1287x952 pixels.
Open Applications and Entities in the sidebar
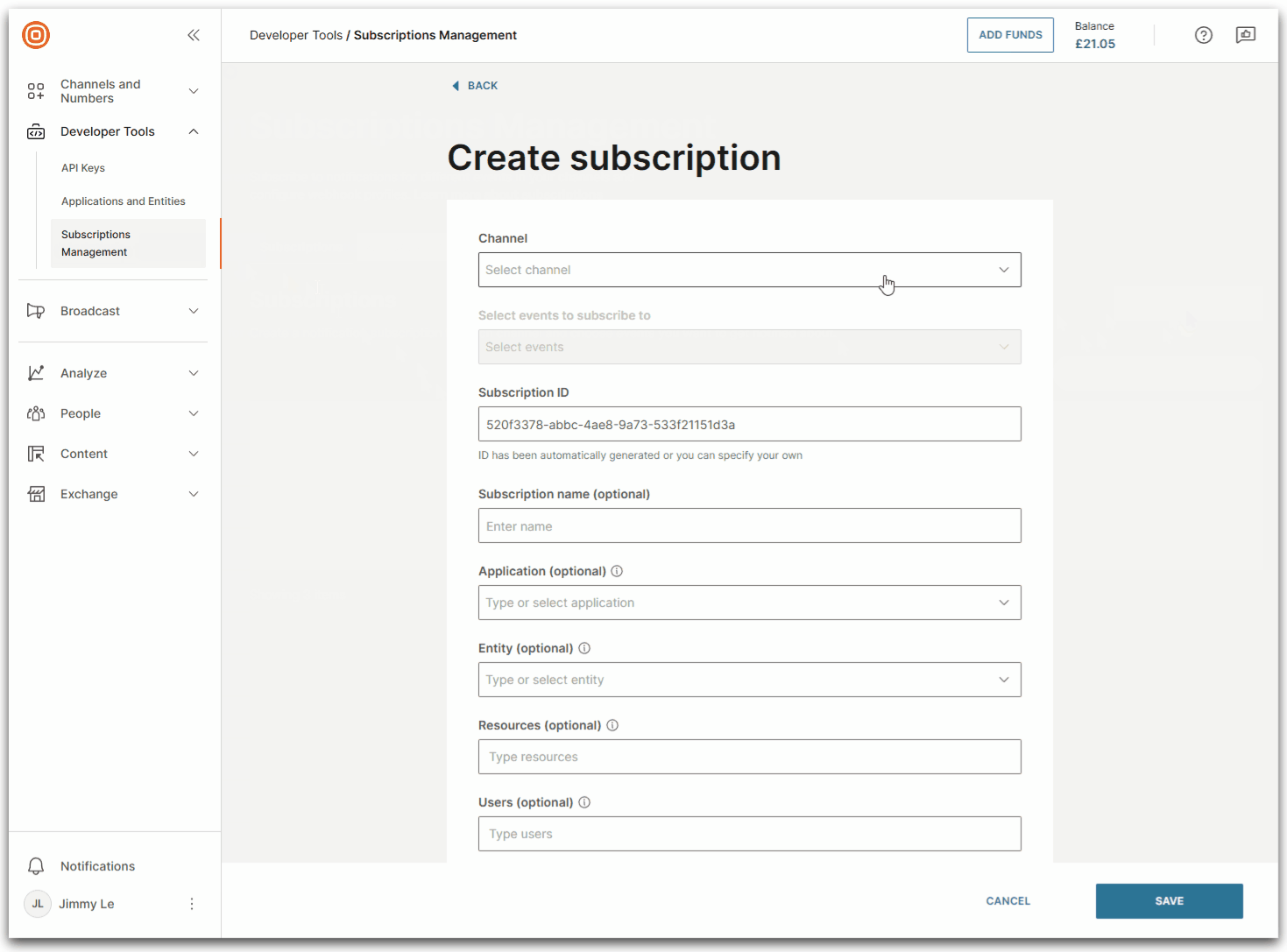124,201
